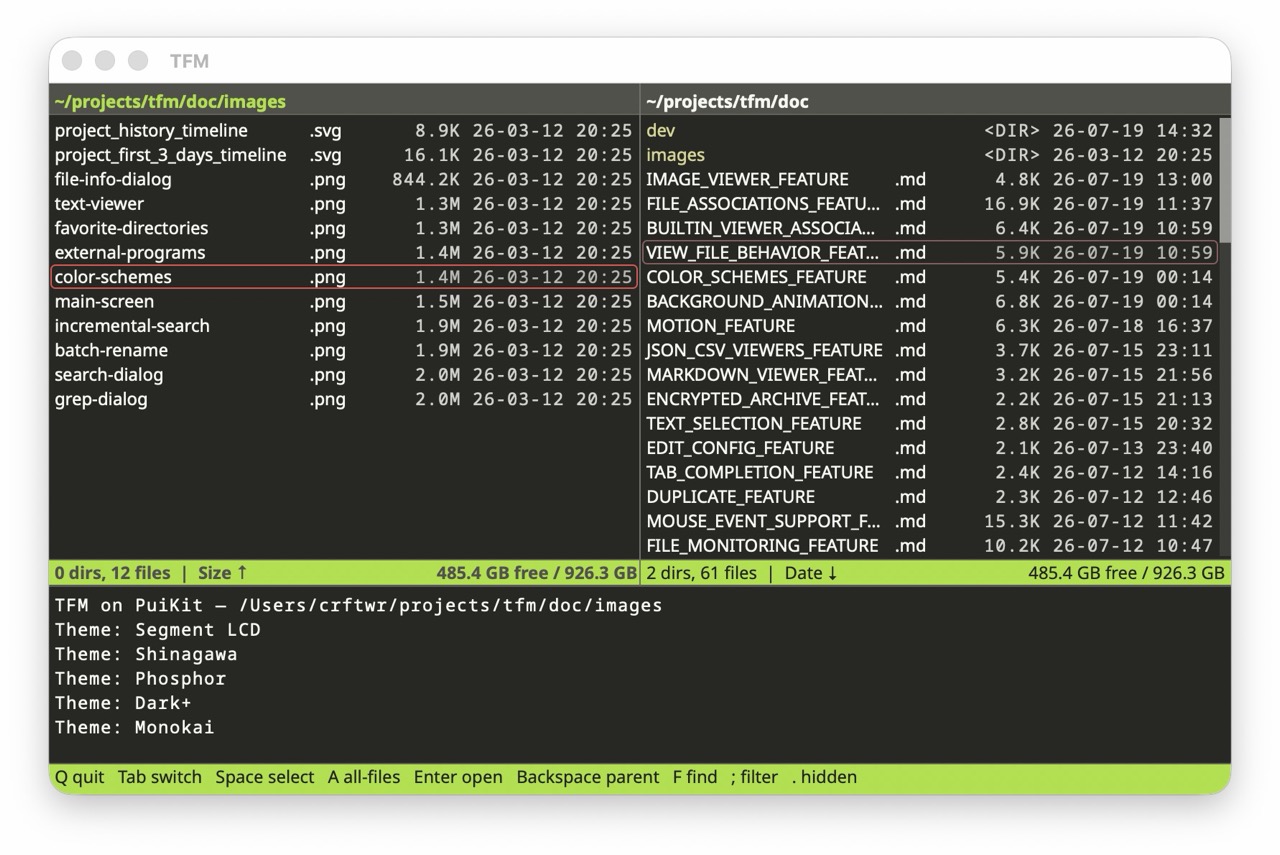Select search-dialog png file
The height and width of the screenshot is (855, 1280).
(344, 375)
